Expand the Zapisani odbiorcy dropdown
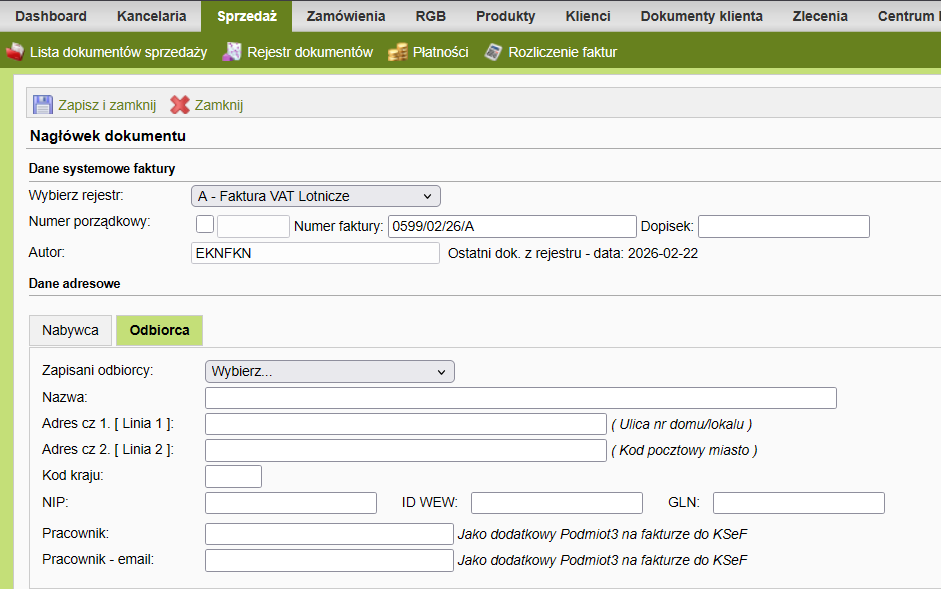This screenshot has width=941, height=589. coord(329,371)
